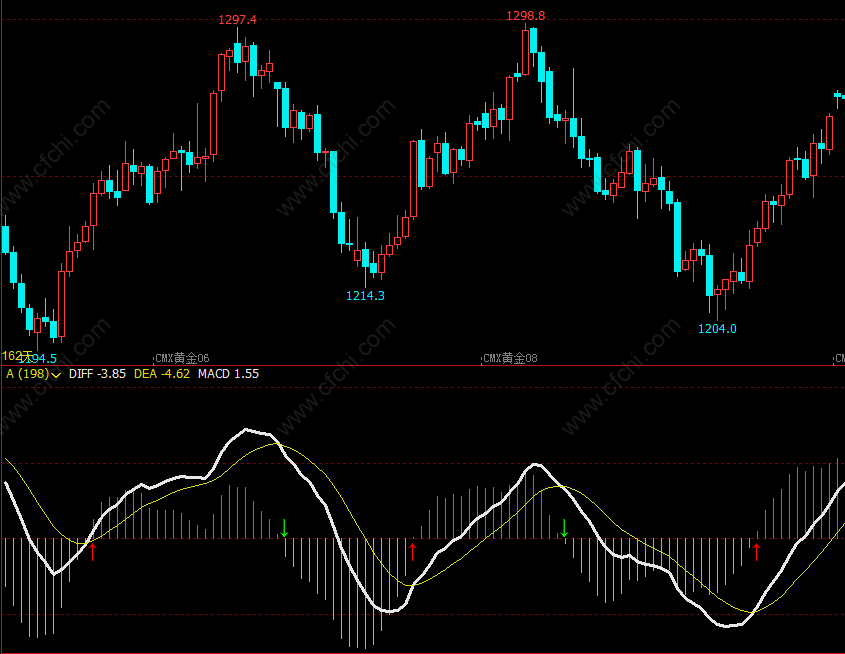Click the DEA -4.62 value label
Image resolution: width=845 pixels, height=654 pixels.
(162, 374)
